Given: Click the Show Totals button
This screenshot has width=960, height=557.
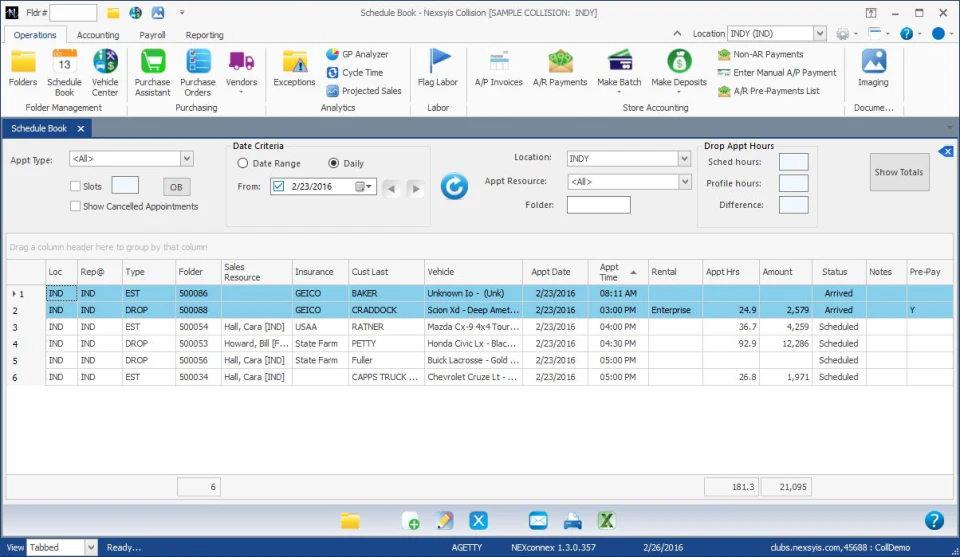Looking at the screenshot, I should pyautogui.click(x=899, y=172).
